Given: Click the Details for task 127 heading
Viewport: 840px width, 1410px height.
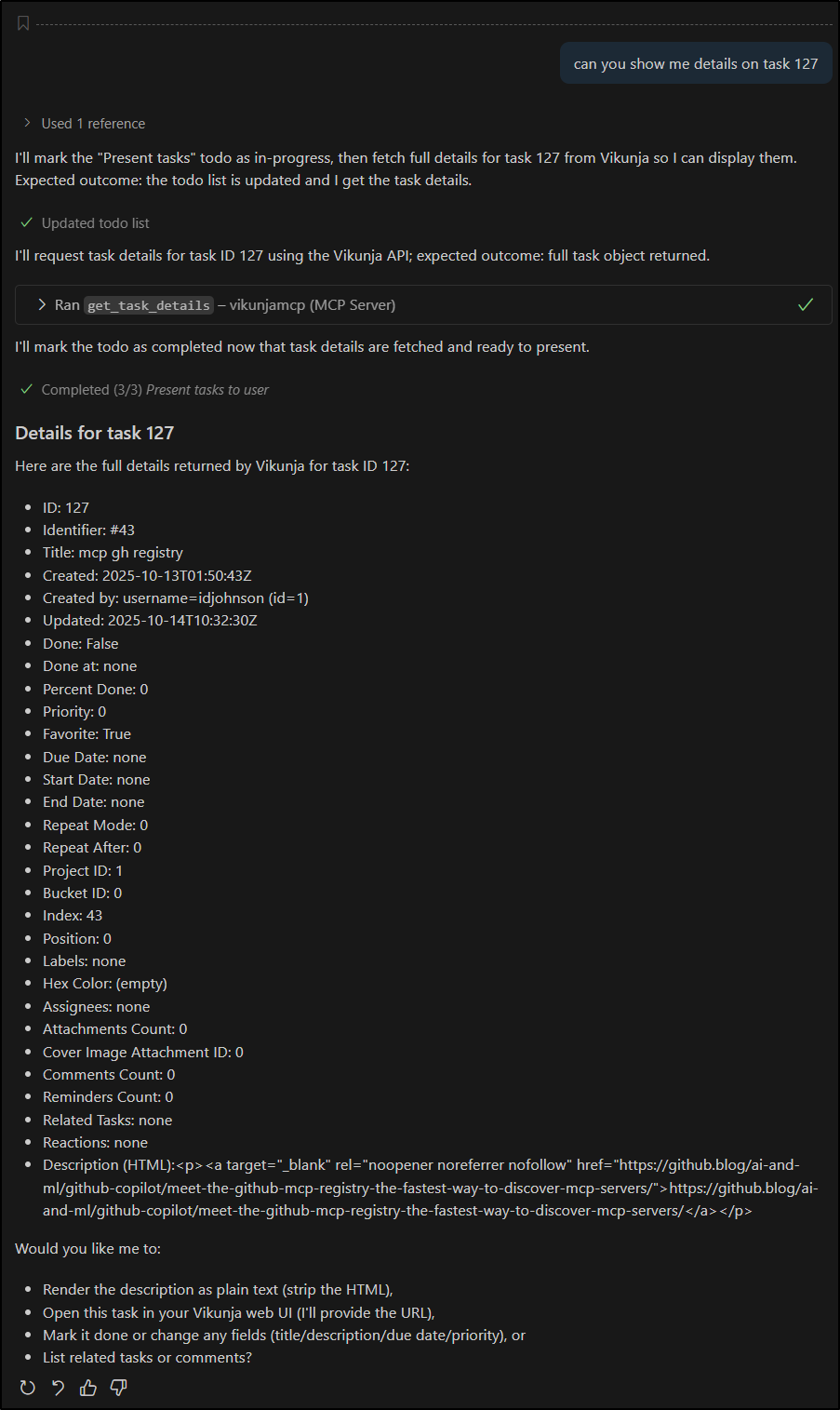Looking at the screenshot, I should pos(94,432).
